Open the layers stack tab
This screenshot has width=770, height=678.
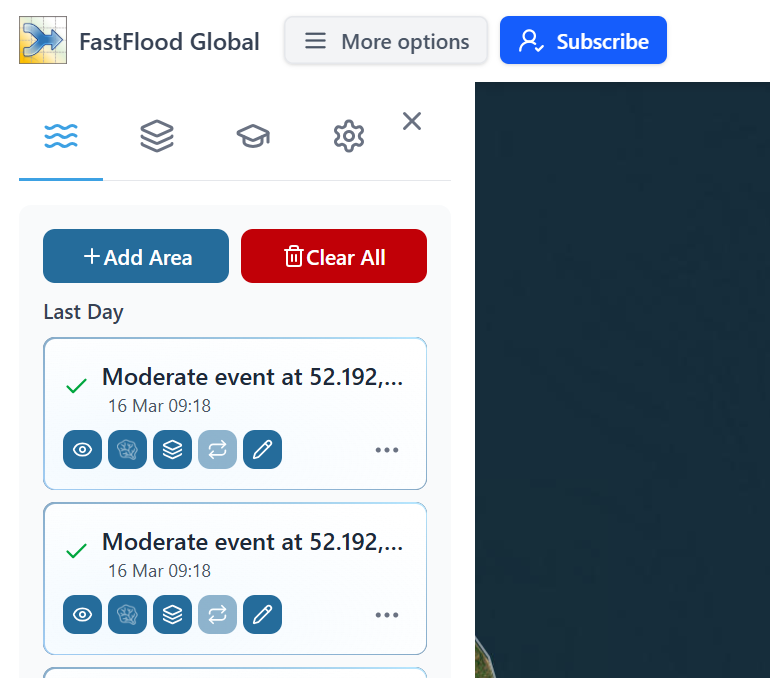tap(157, 136)
